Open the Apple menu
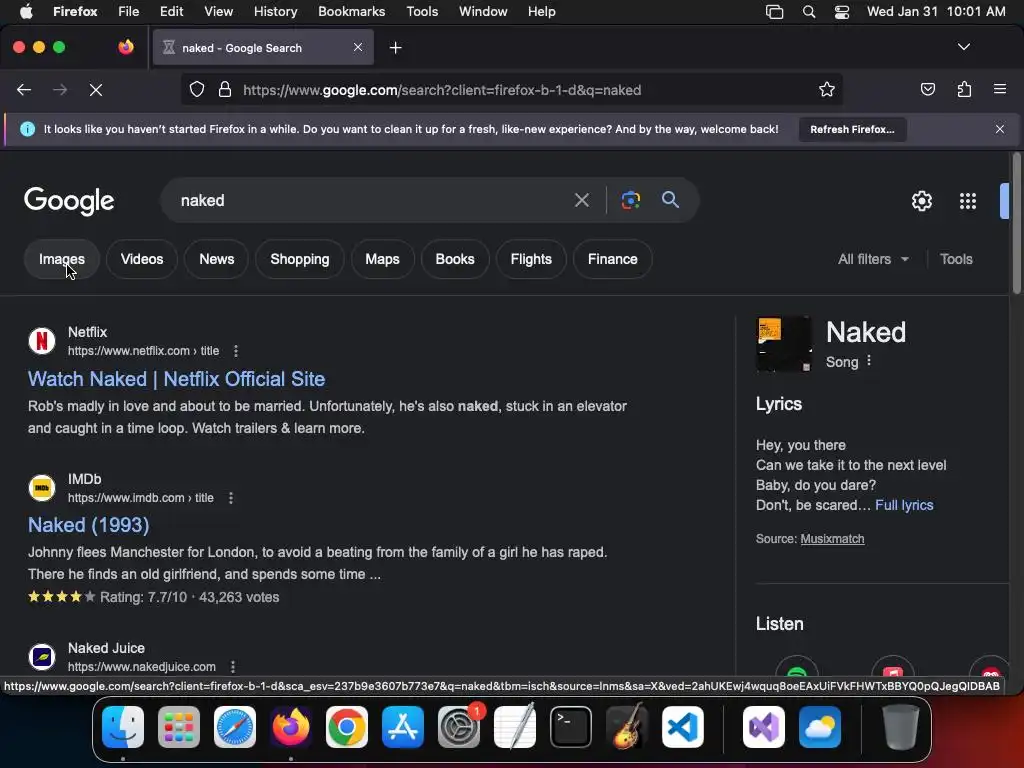Image resolution: width=1024 pixels, height=768 pixels. pyautogui.click(x=26, y=12)
